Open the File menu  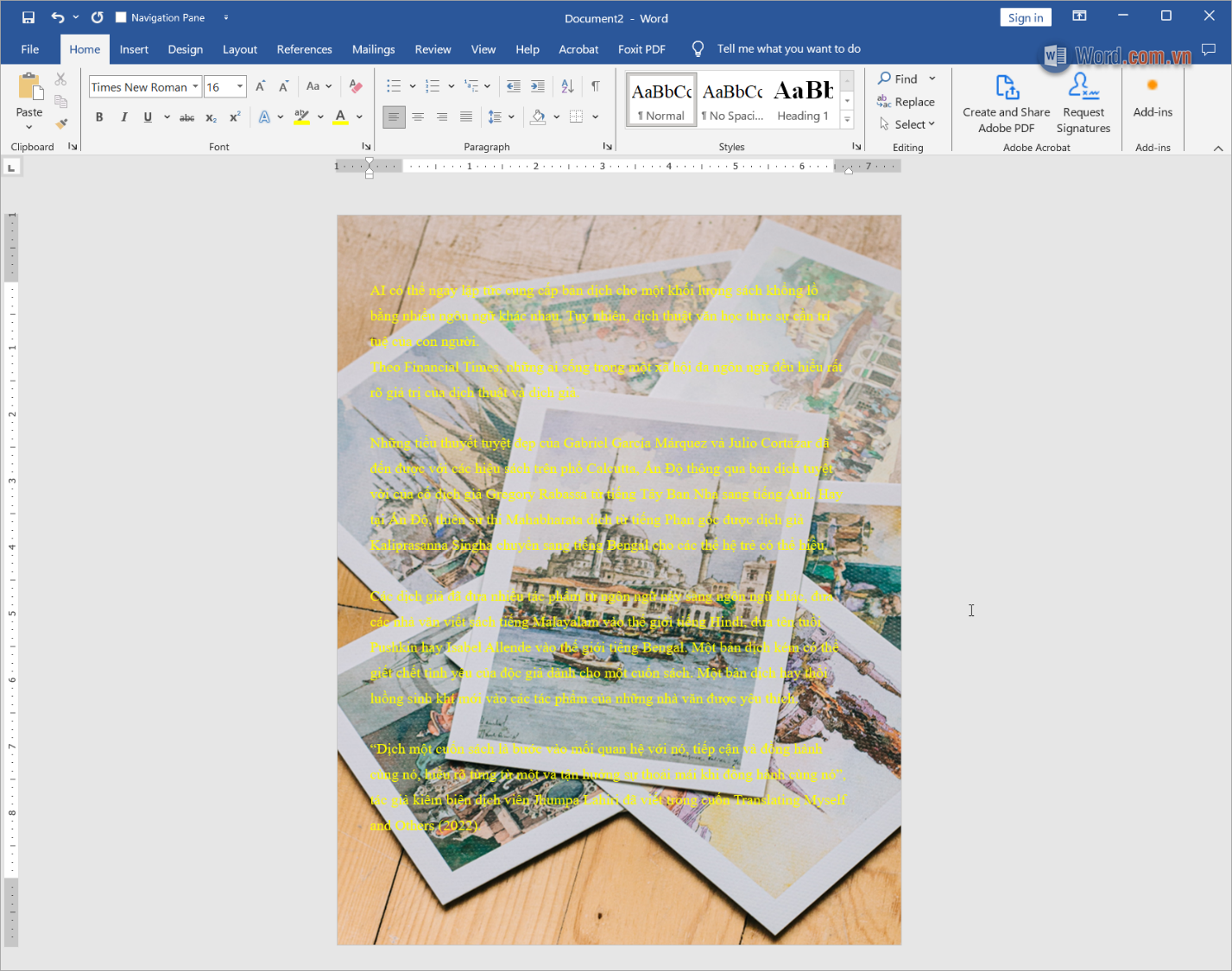(30, 49)
